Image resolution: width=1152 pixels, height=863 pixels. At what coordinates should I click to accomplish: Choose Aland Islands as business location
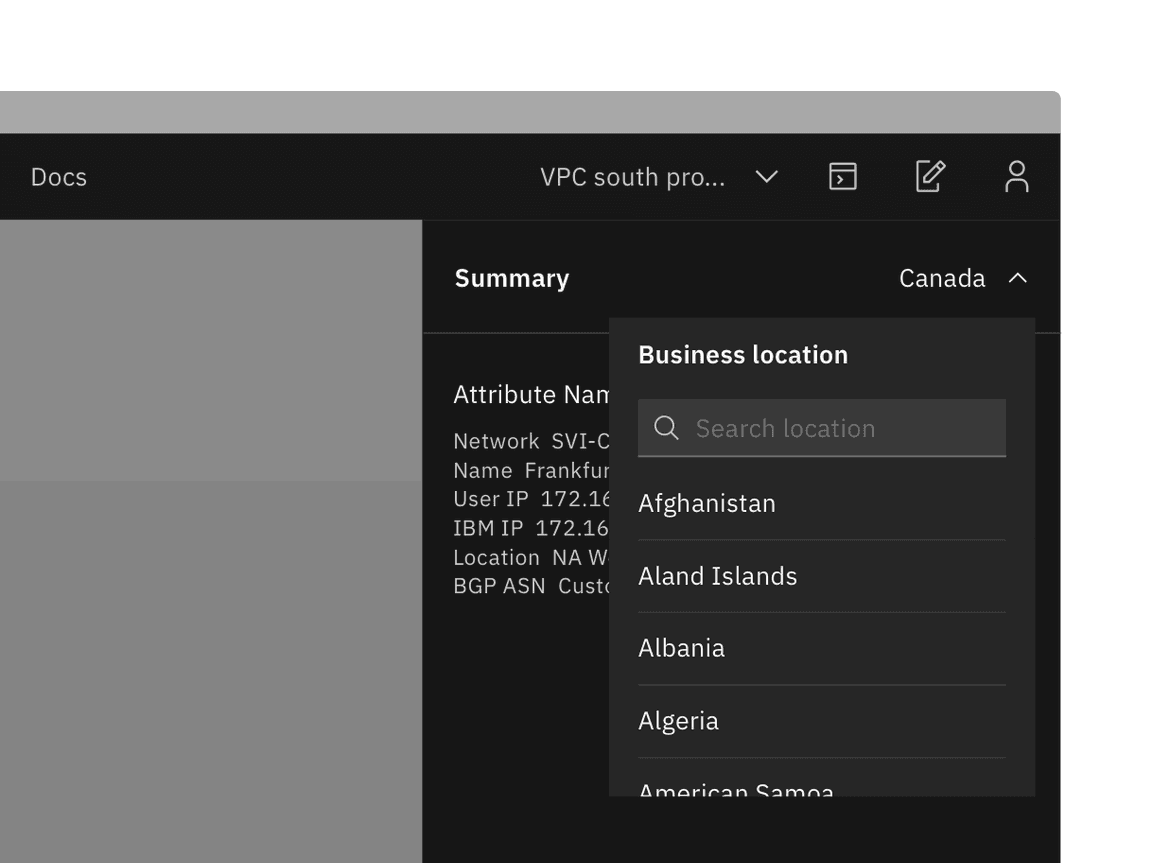coord(717,576)
